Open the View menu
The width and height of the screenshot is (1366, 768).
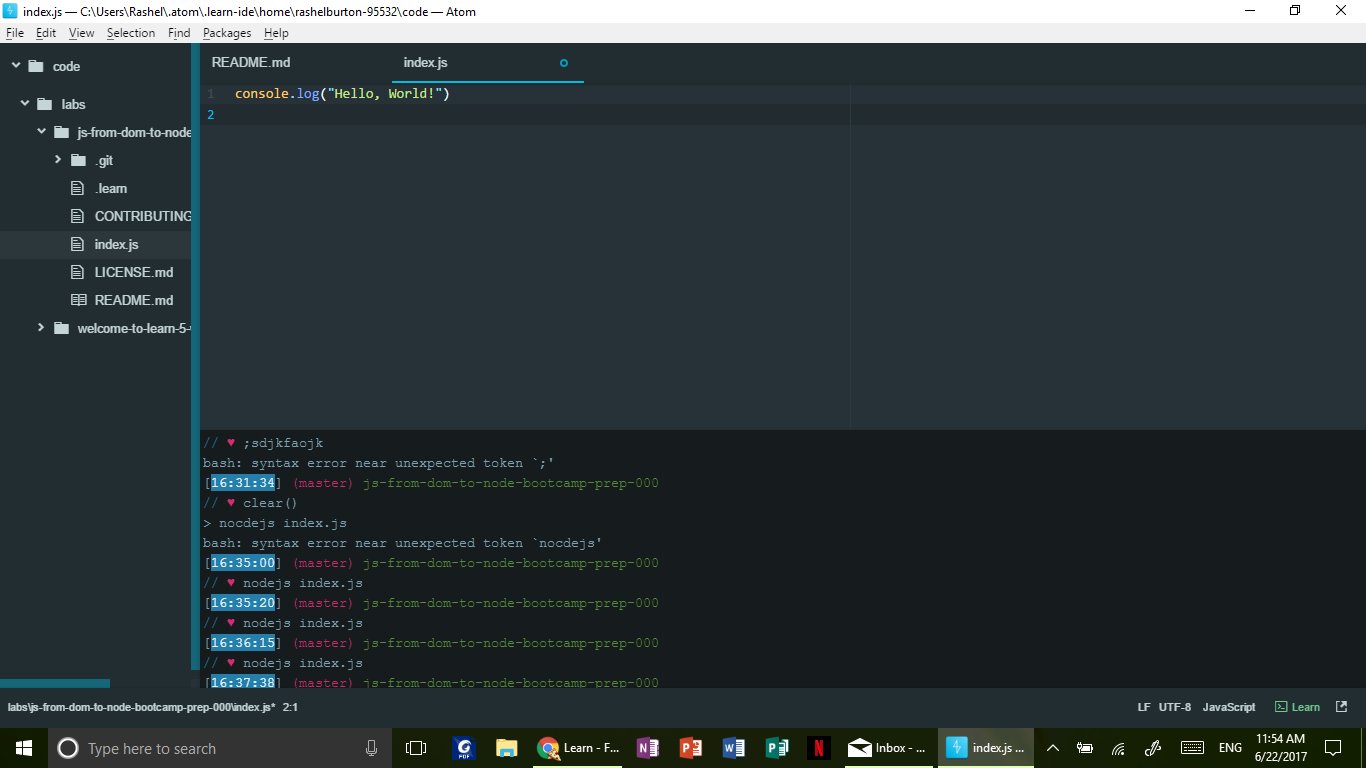(x=82, y=33)
